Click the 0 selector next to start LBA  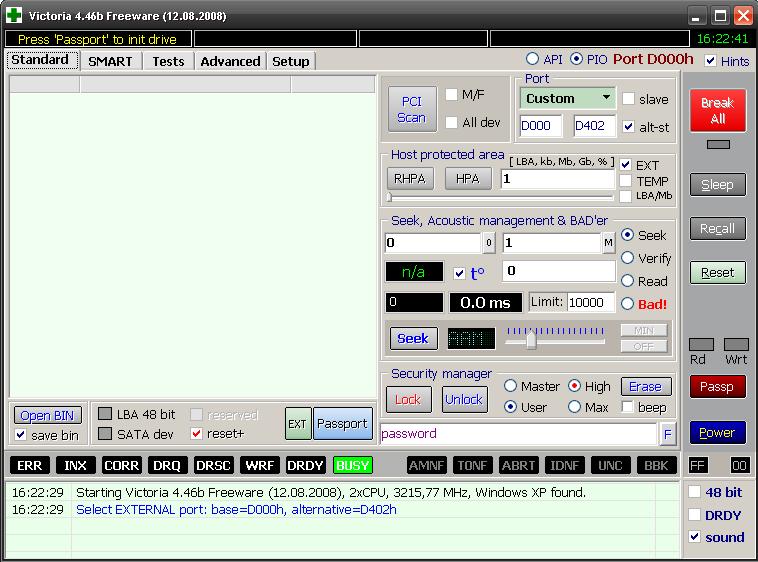(x=489, y=243)
